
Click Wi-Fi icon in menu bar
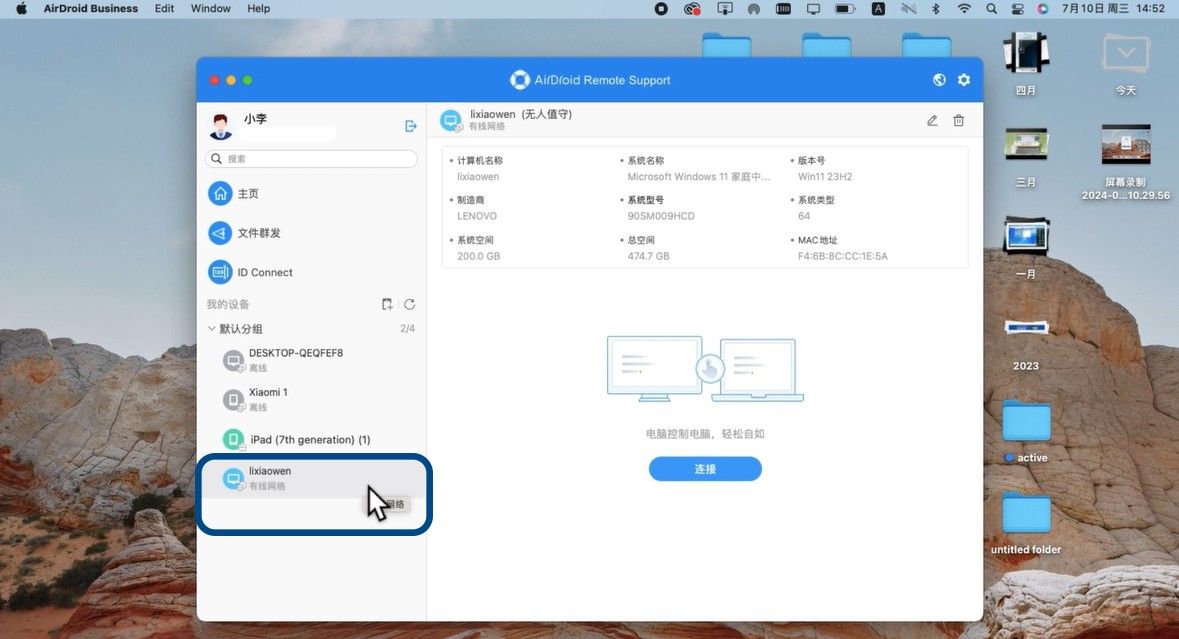964,8
